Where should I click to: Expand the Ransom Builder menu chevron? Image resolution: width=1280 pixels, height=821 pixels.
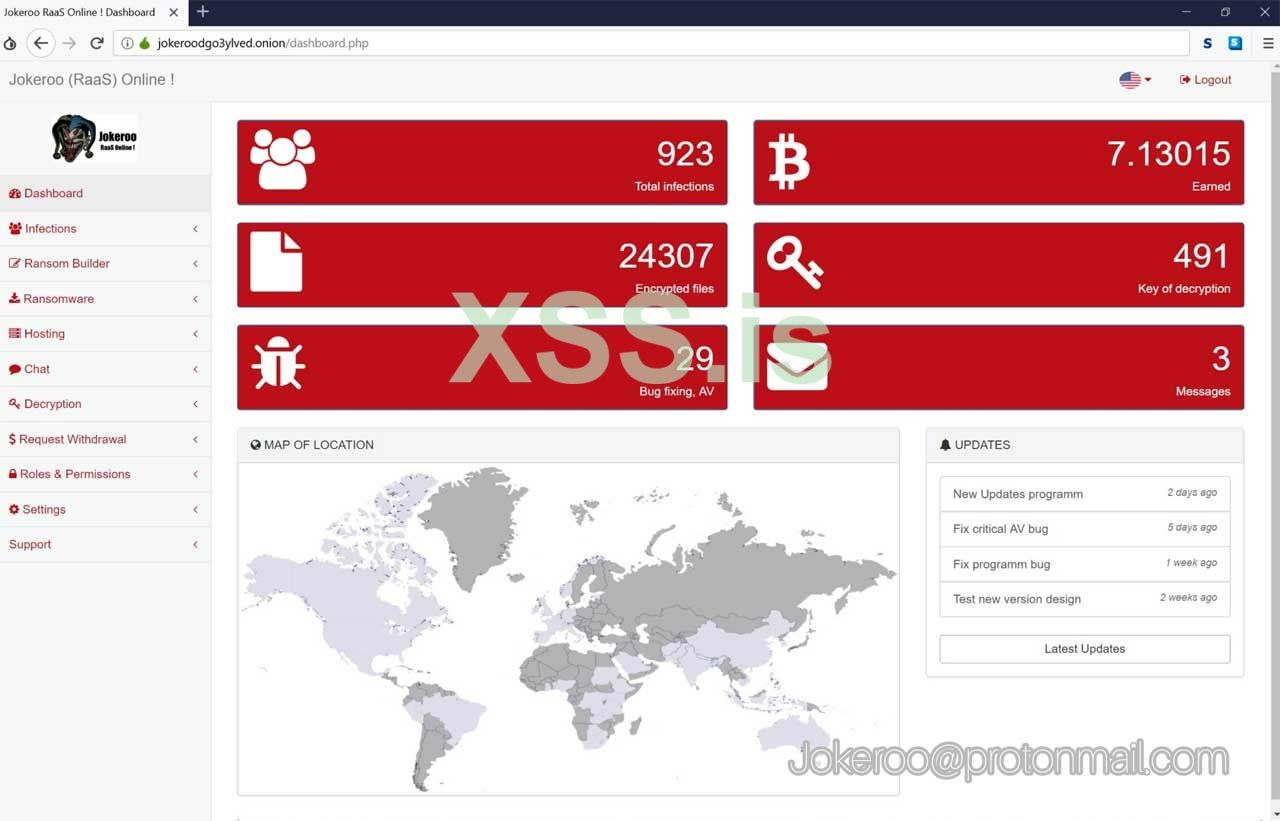point(195,264)
